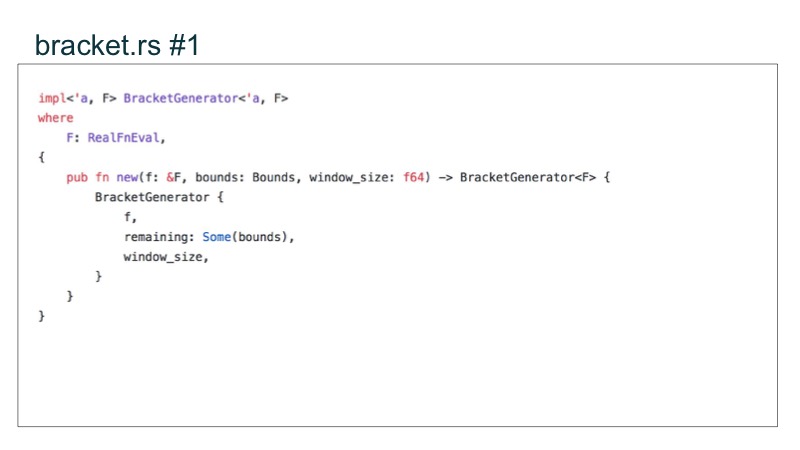Viewport: 800px width, 450px height.
Task: Click "BracketGenerator" in the struct literal line
Action: pyautogui.click(x=148, y=197)
